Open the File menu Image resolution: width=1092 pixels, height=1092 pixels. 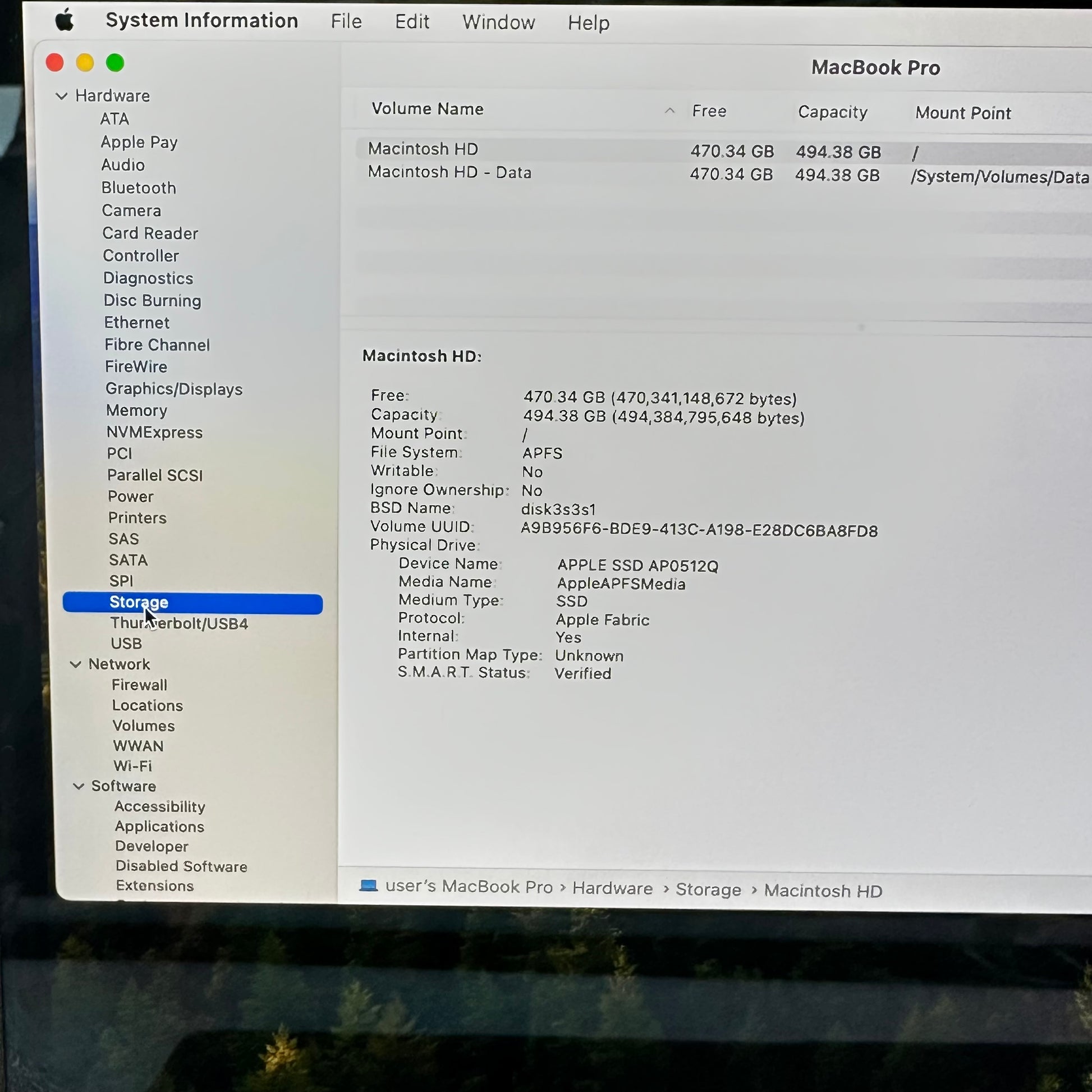(x=346, y=21)
